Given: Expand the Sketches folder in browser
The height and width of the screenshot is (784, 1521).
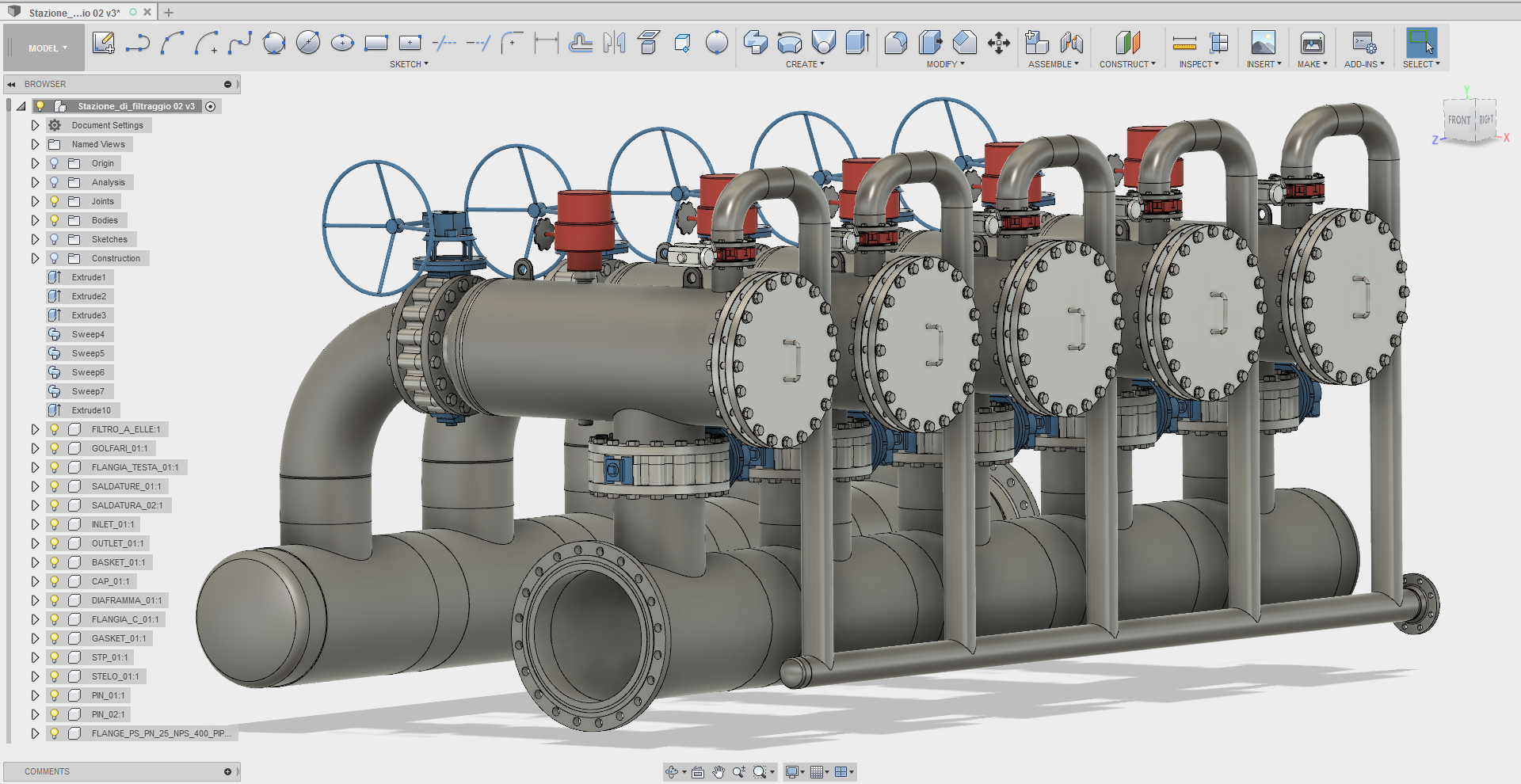Looking at the screenshot, I should (x=35, y=239).
